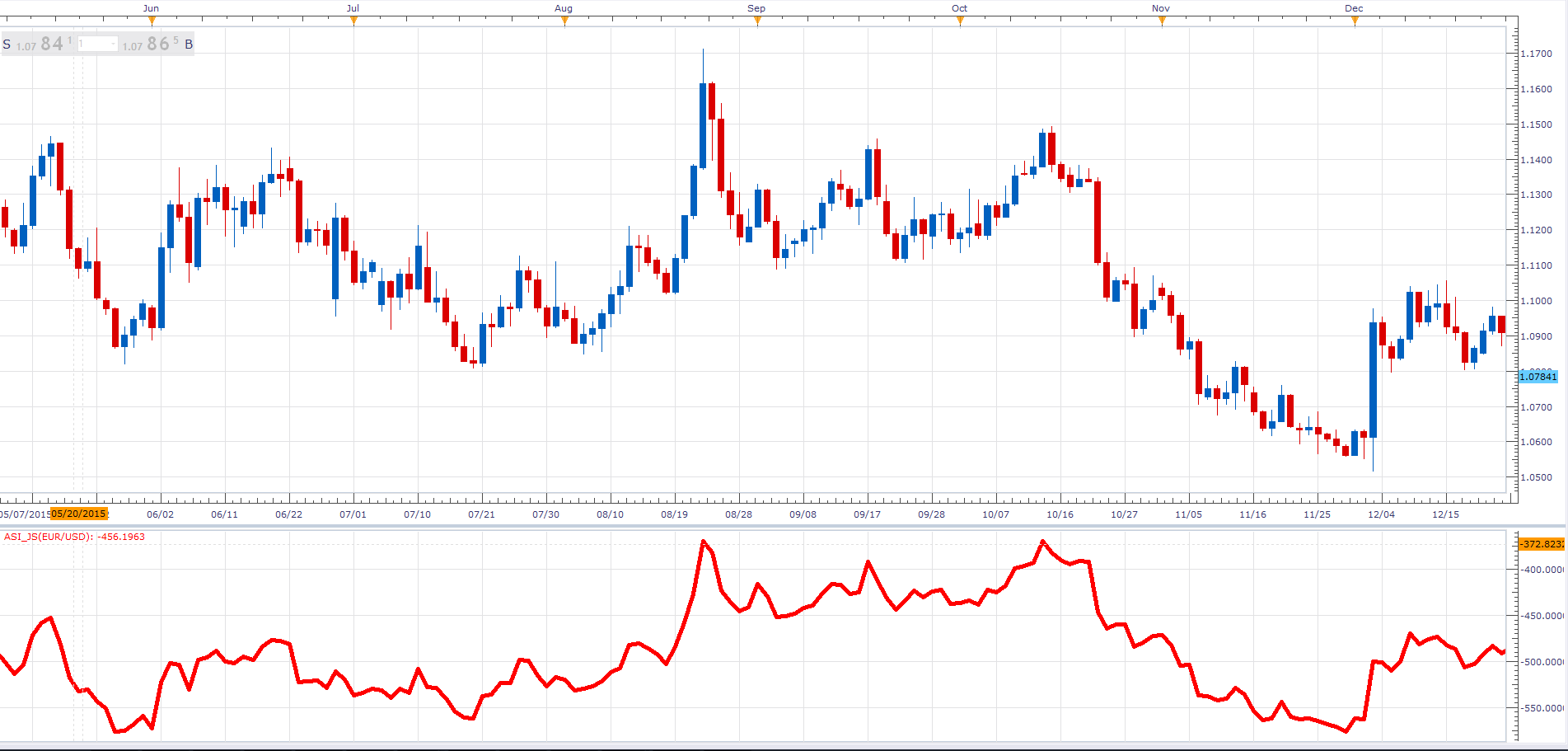Click the 12/15 date axis label
The image size is (1568, 751).
click(x=1445, y=514)
